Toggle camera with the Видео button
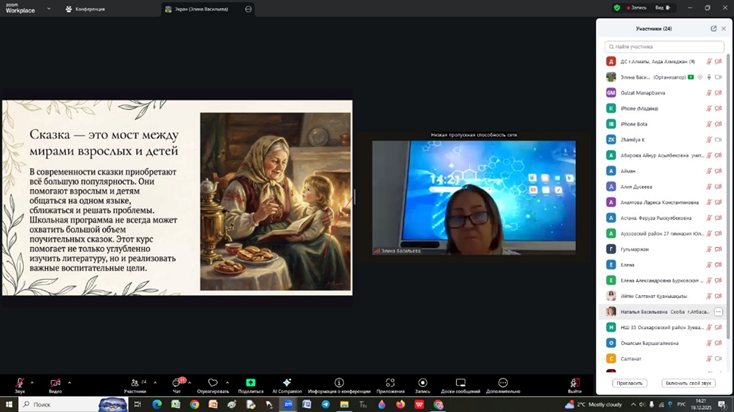 pos(55,384)
